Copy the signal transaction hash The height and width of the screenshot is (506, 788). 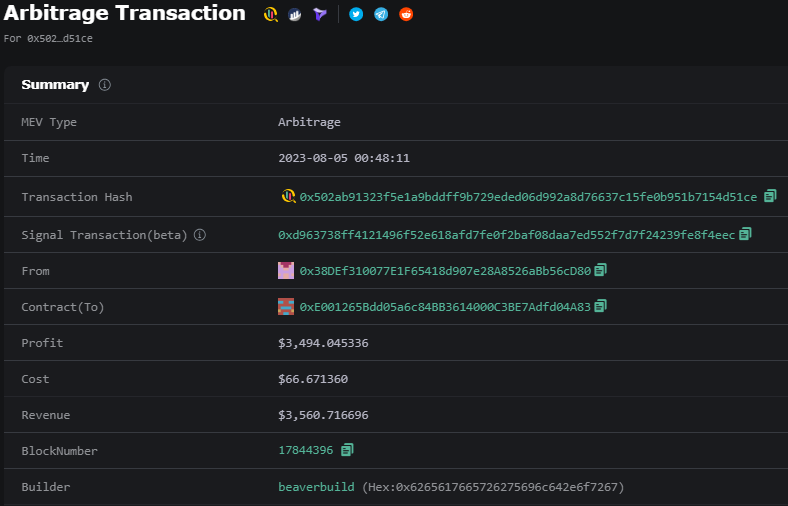745,234
